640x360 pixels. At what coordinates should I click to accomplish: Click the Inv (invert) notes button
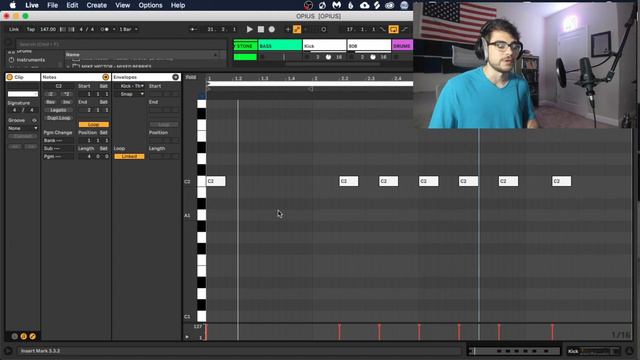click(x=66, y=102)
